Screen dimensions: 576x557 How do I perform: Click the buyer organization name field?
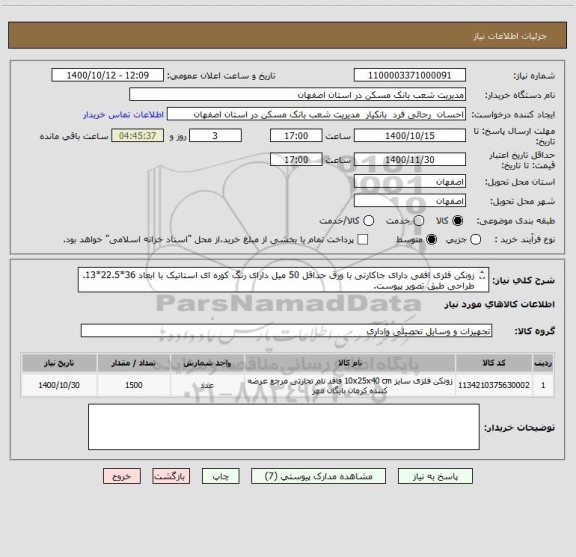click(298, 95)
